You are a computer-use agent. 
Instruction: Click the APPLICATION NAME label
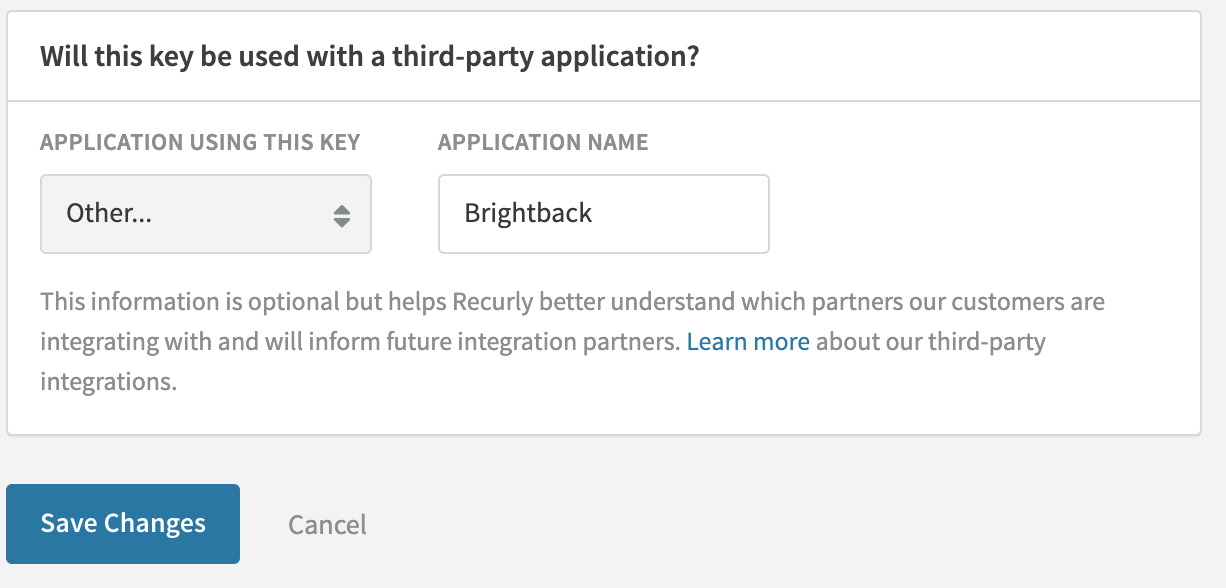[x=542, y=142]
